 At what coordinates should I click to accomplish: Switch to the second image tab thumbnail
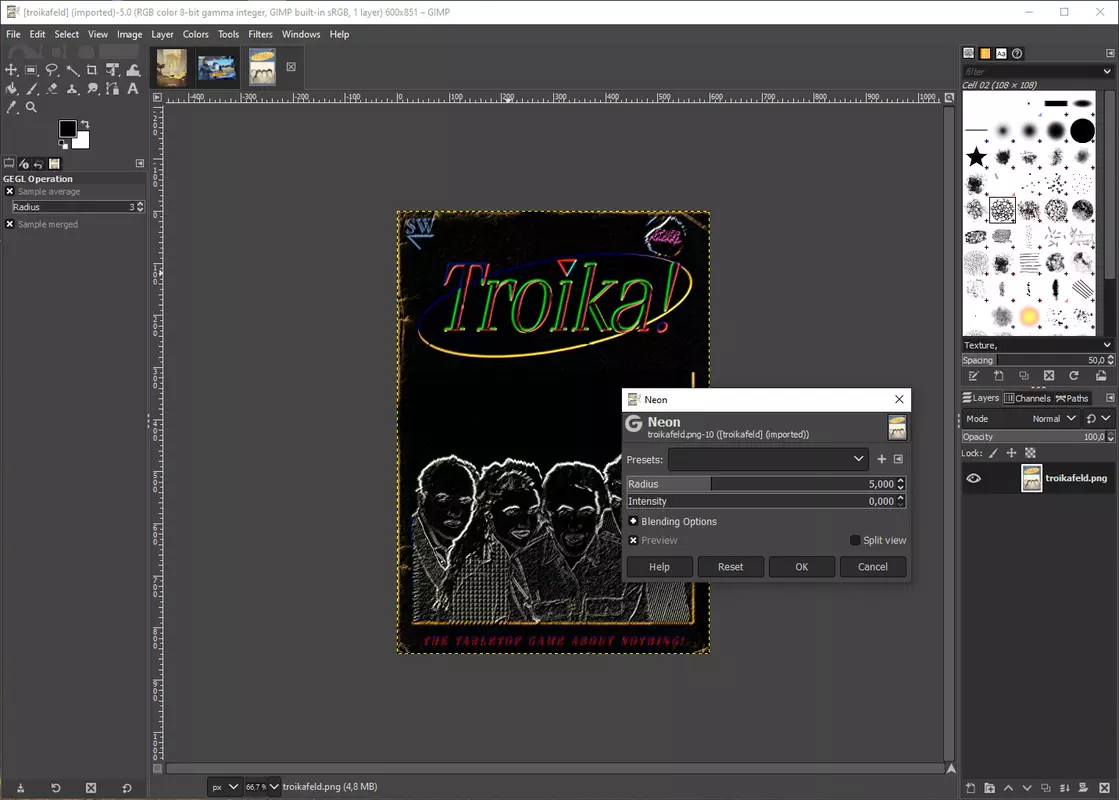point(217,68)
